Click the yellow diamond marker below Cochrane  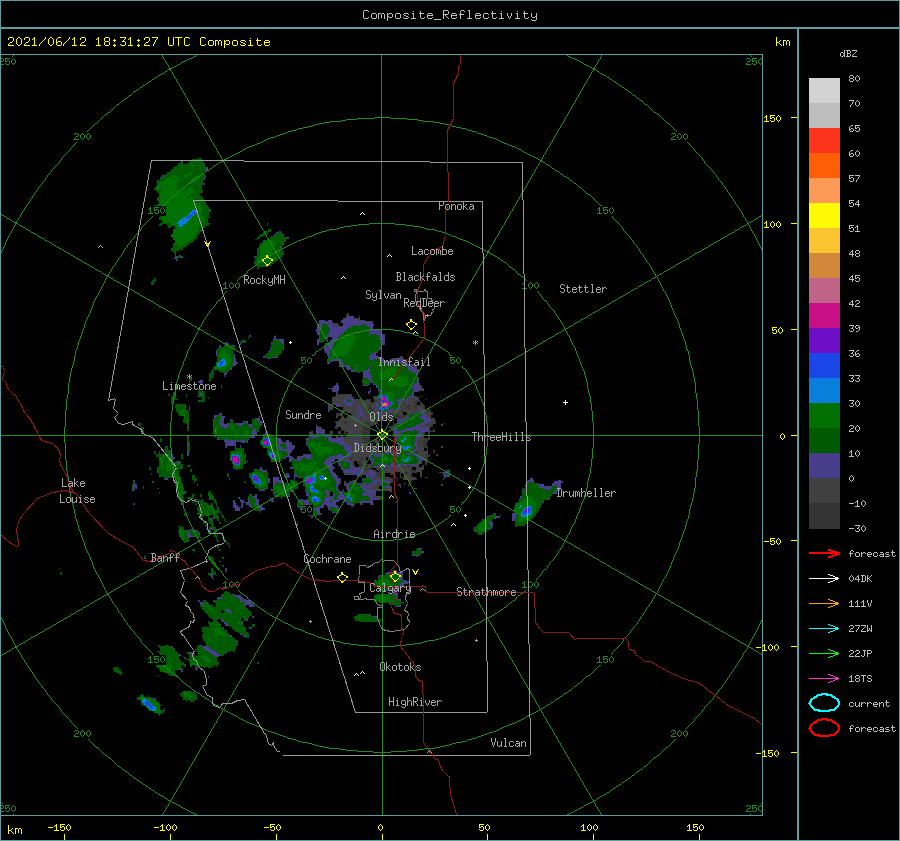tap(342, 577)
